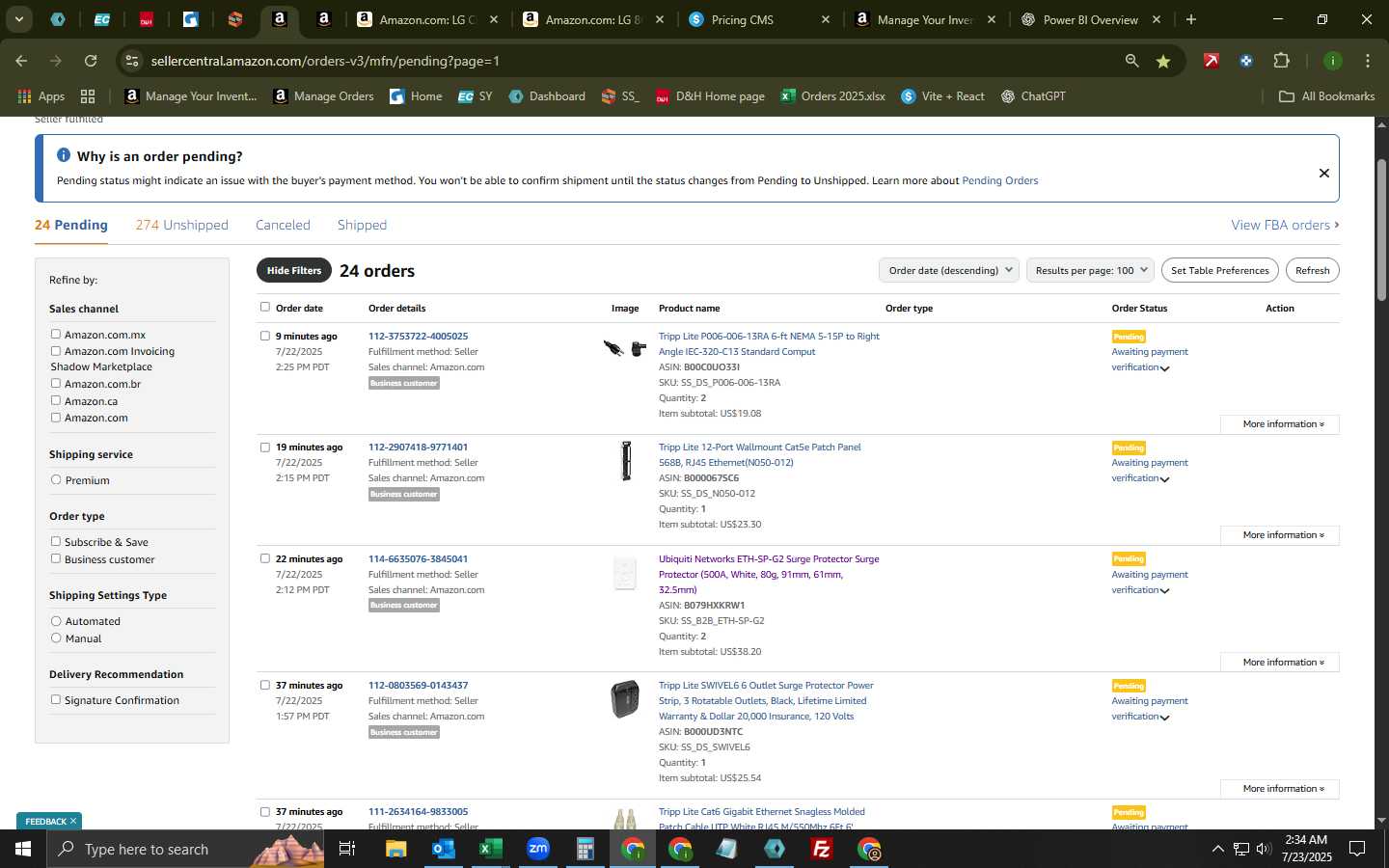Open File Explorer from the taskbar
Screen dimensions: 1389x868
pyautogui.click(x=395, y=849)
